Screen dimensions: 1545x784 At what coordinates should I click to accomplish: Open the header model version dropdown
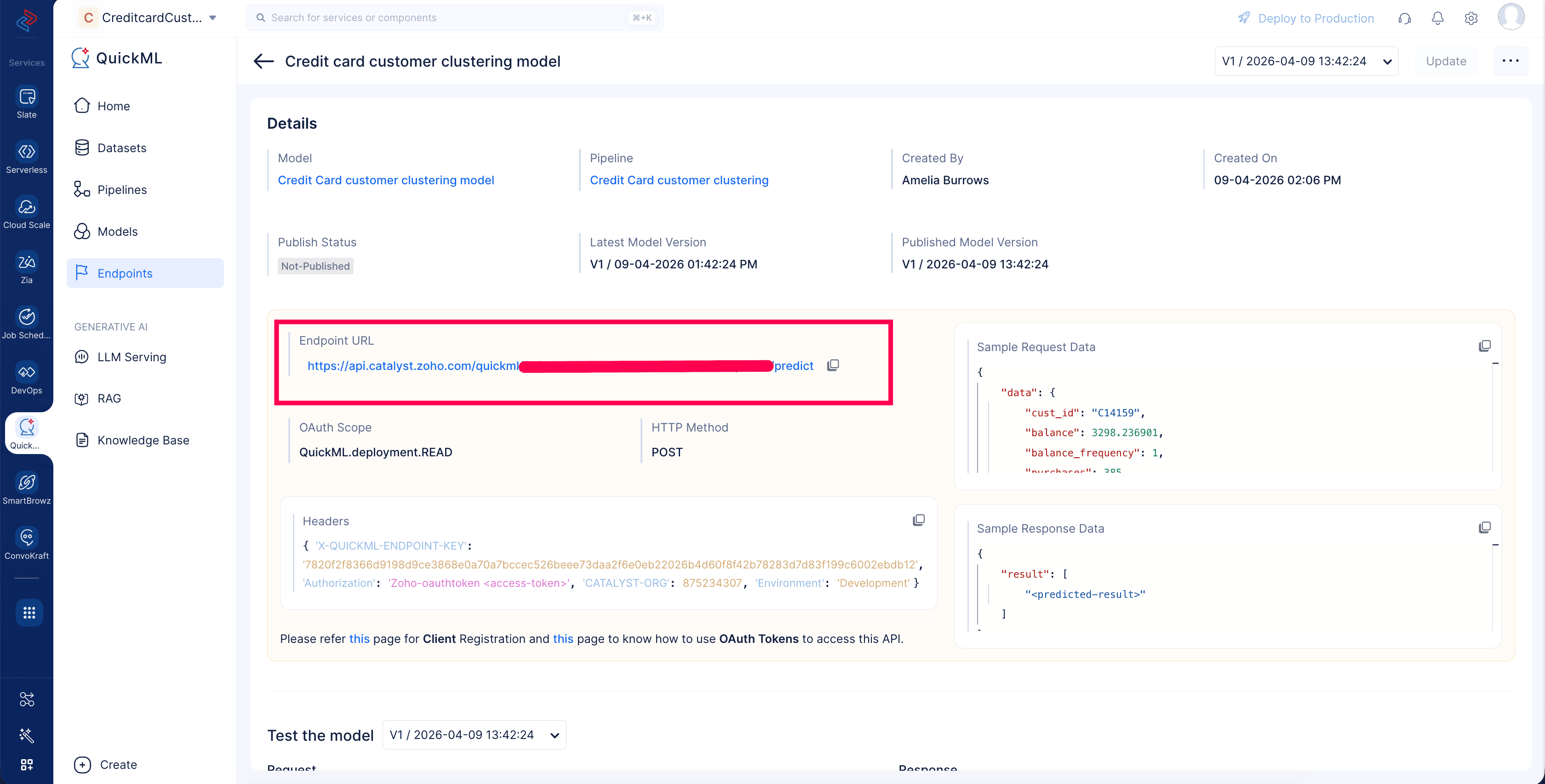pos(1306,61)
